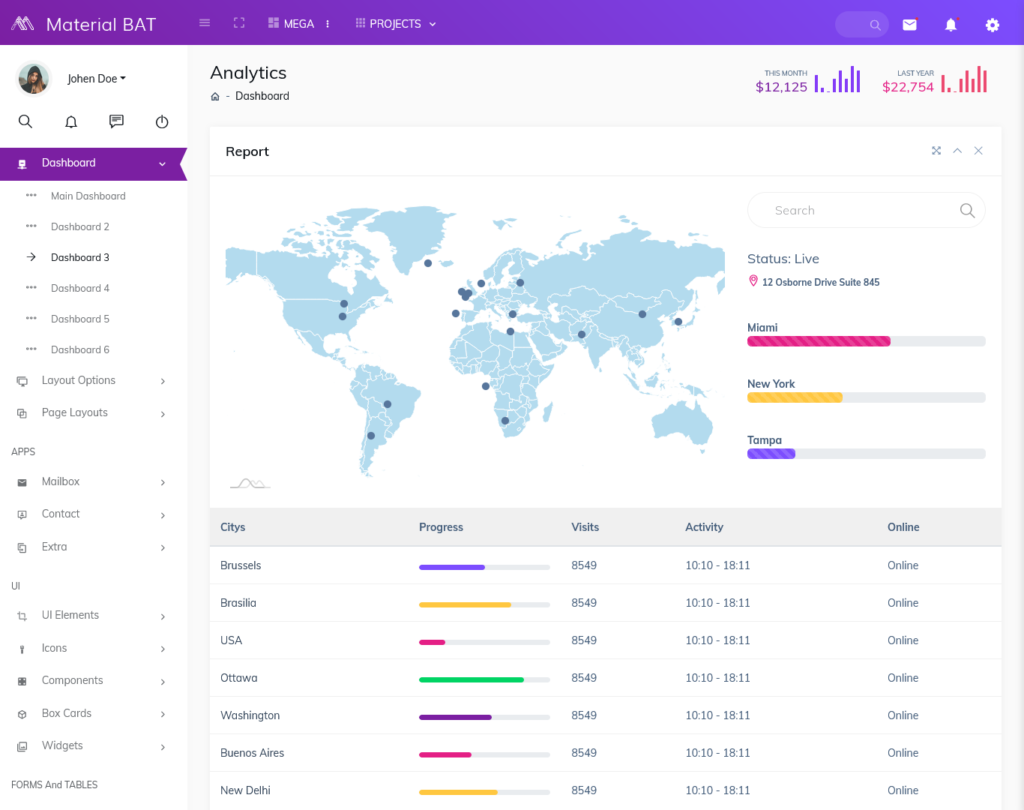Collapse the Report card with the chevron
The height and width of the screenshot is (810, 1024).
[957, 150]
